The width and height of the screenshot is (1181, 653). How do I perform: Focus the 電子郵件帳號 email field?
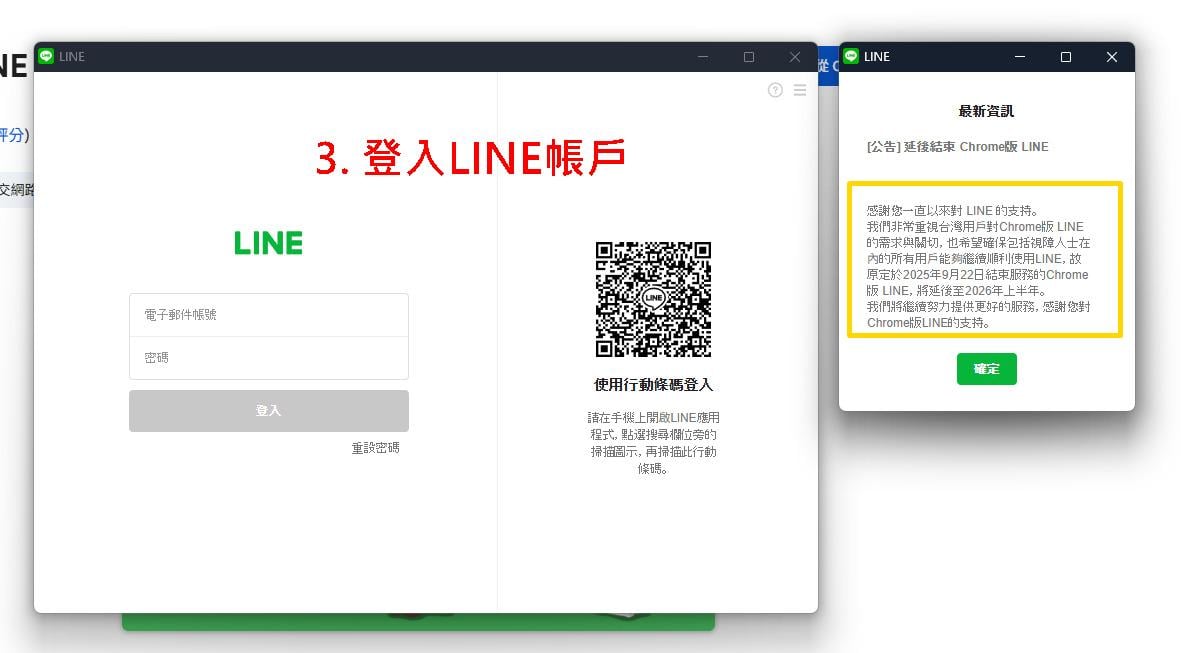[x=269, y=315]
